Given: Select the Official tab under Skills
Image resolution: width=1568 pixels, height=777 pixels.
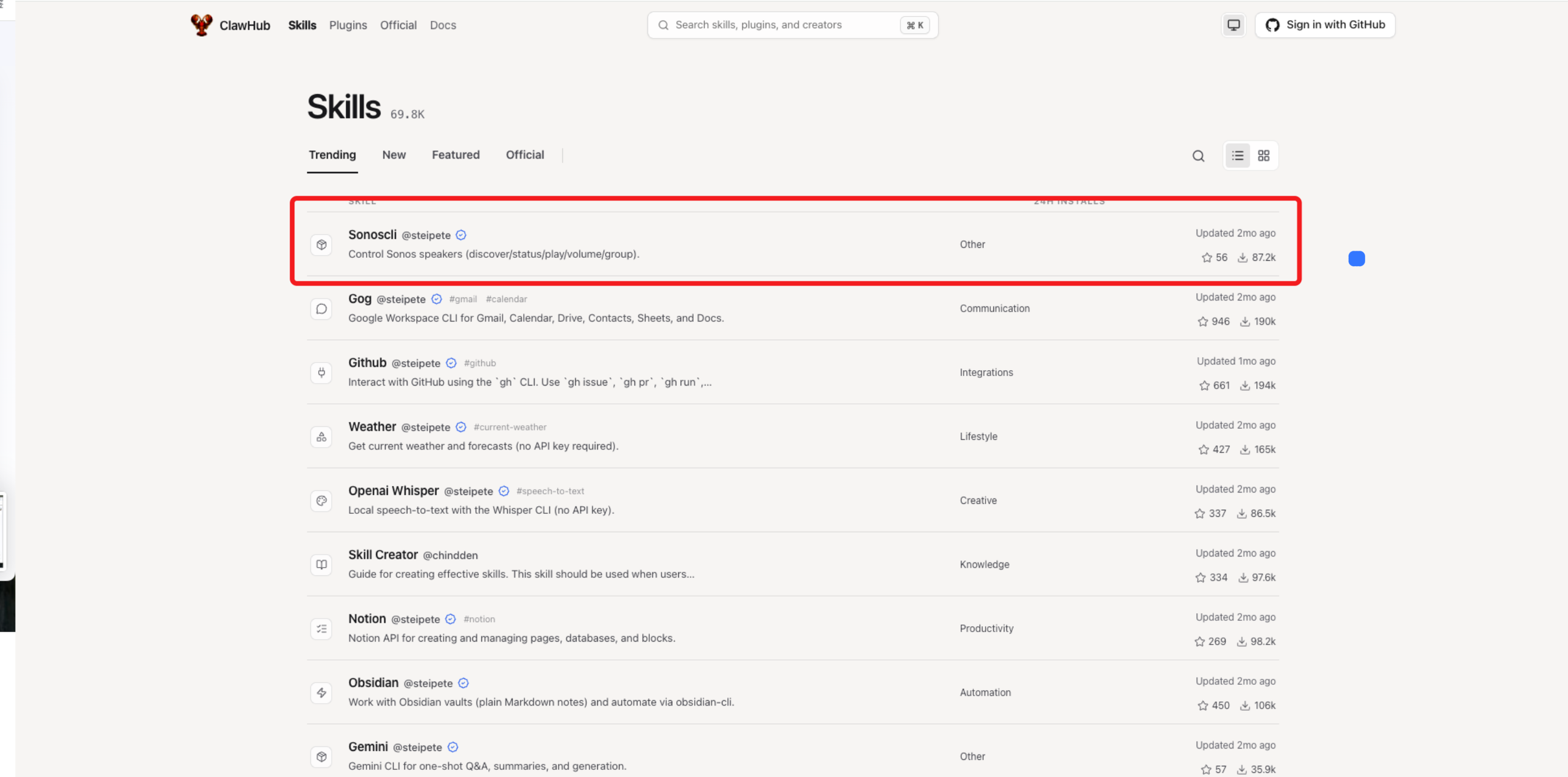Looking at the screenshot, I should click(524, 155).
